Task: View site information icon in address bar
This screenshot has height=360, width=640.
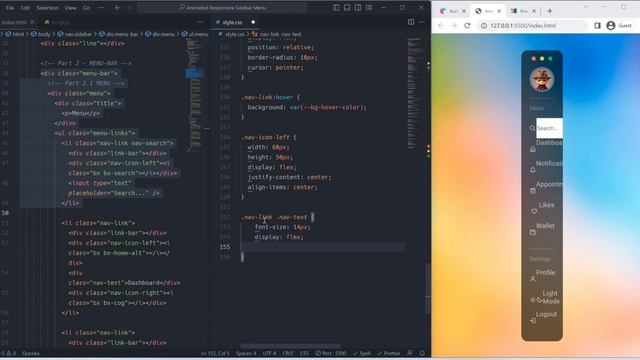Action: click(484, 26)
